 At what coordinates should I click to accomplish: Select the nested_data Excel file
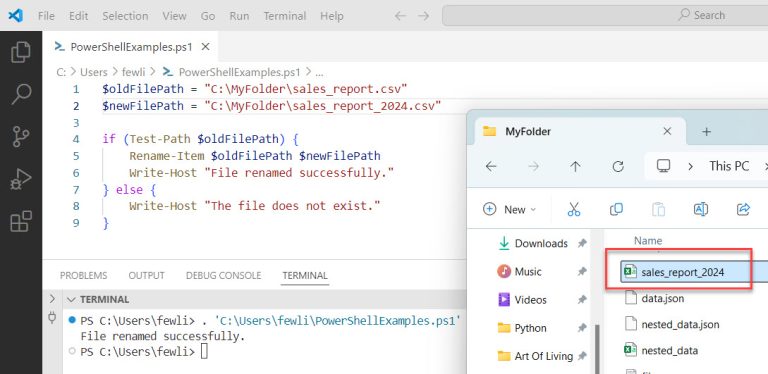669,351
